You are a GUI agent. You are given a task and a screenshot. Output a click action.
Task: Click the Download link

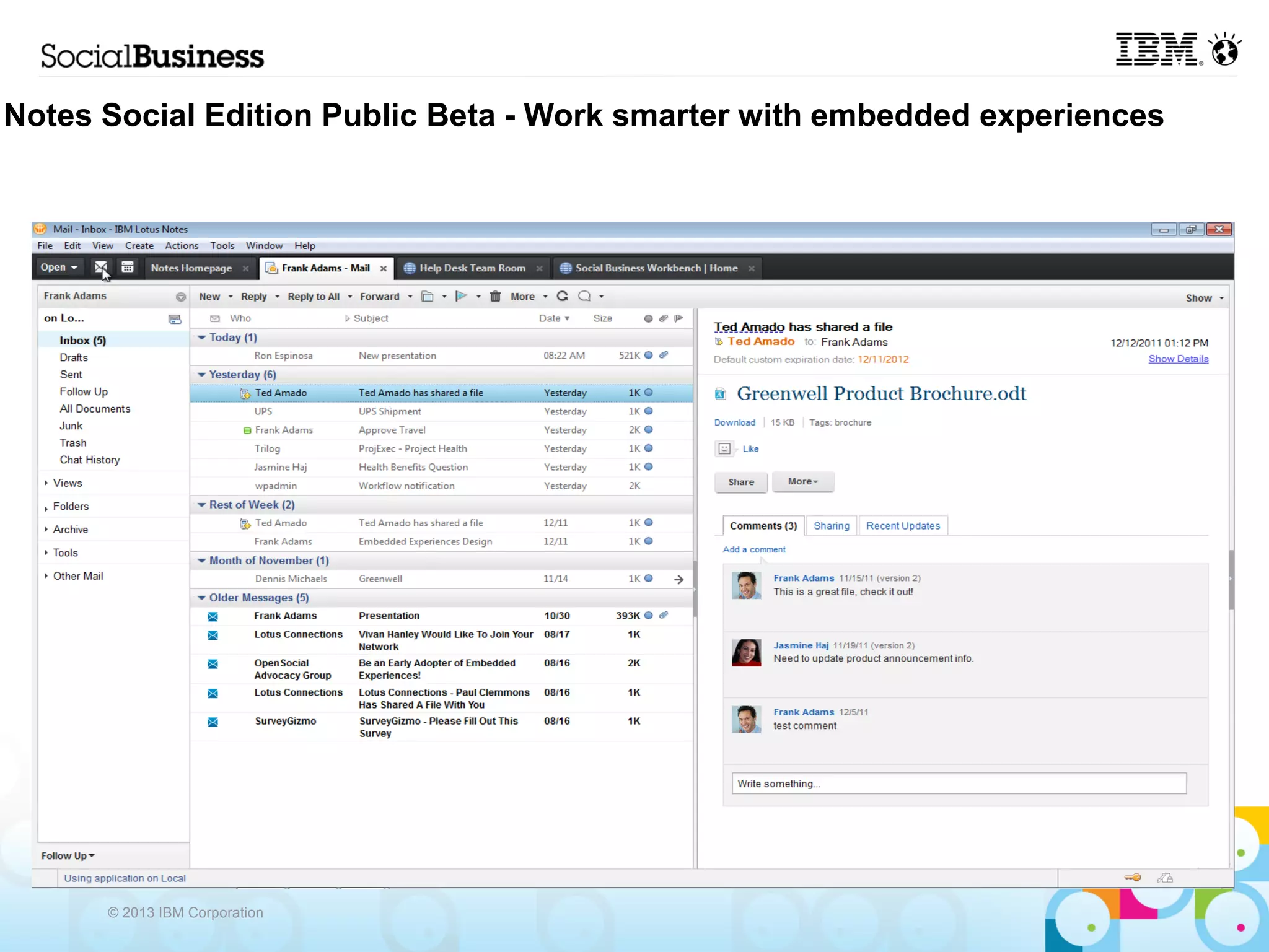[x=734, y=422]
